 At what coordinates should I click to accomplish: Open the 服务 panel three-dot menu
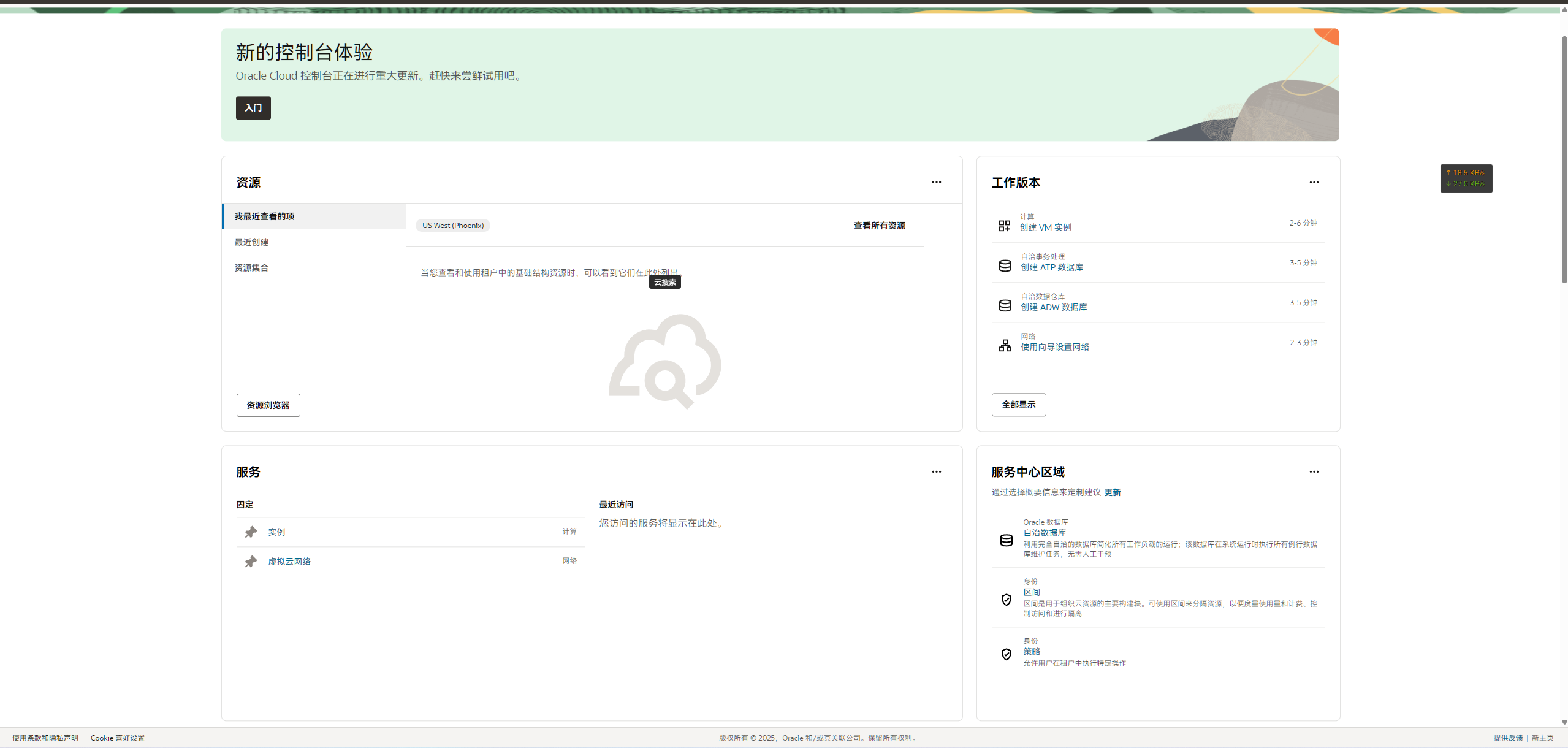pos(937,471)
